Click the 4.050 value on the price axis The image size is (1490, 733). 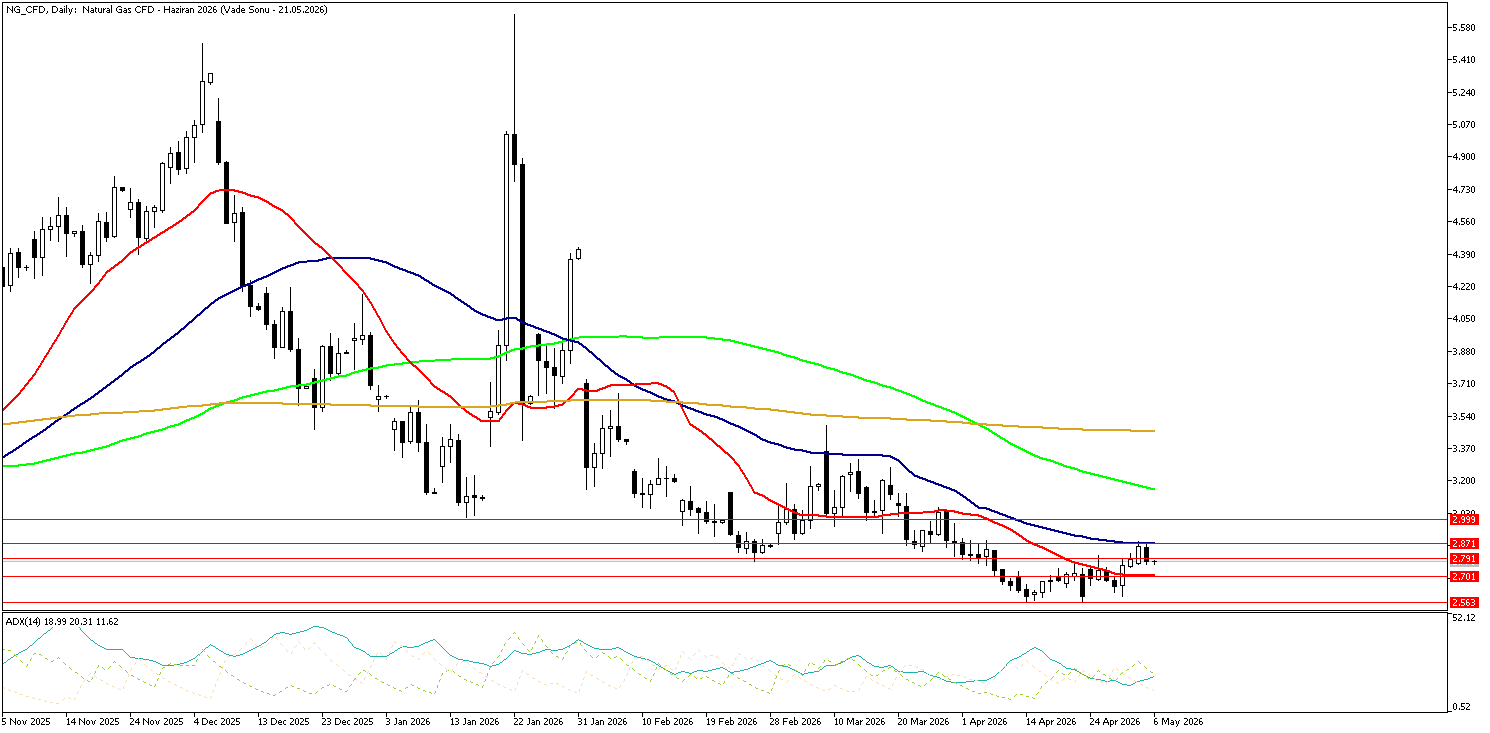(1466, 319)
